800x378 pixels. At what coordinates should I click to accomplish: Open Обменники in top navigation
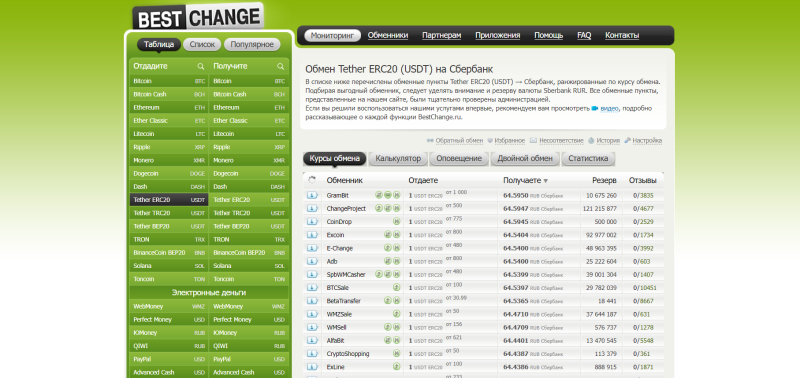(388, 35)
